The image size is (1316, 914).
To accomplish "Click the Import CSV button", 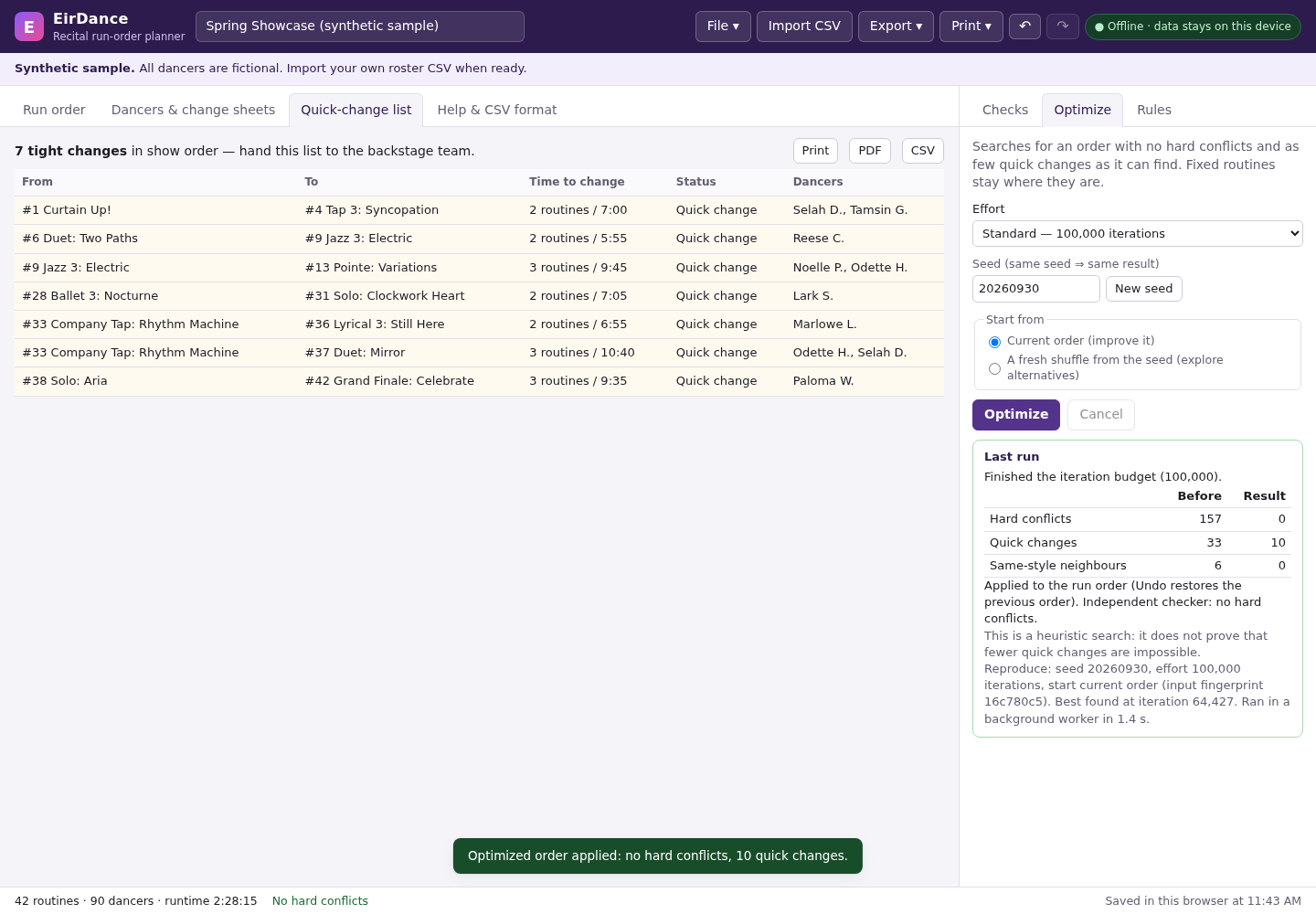I will tap(804, 27).
